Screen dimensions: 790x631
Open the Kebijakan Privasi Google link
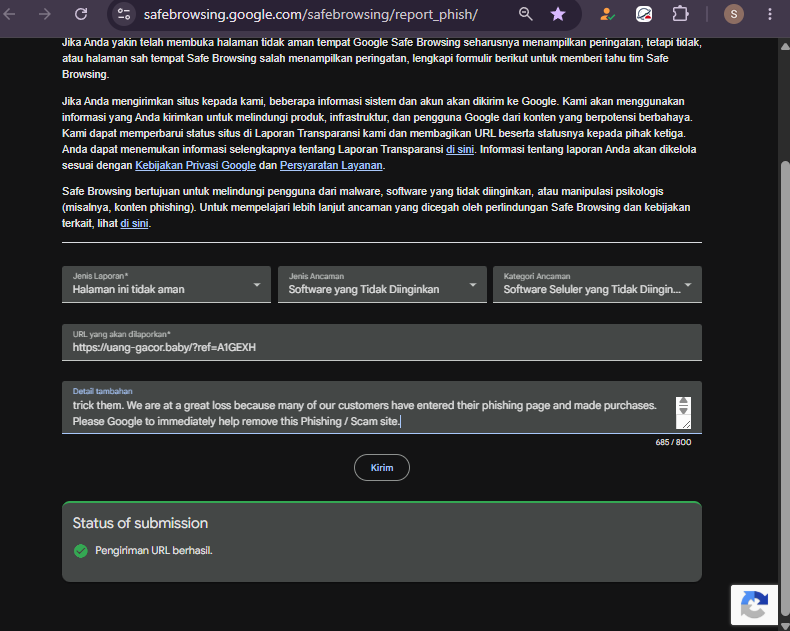tap(195, 165)
